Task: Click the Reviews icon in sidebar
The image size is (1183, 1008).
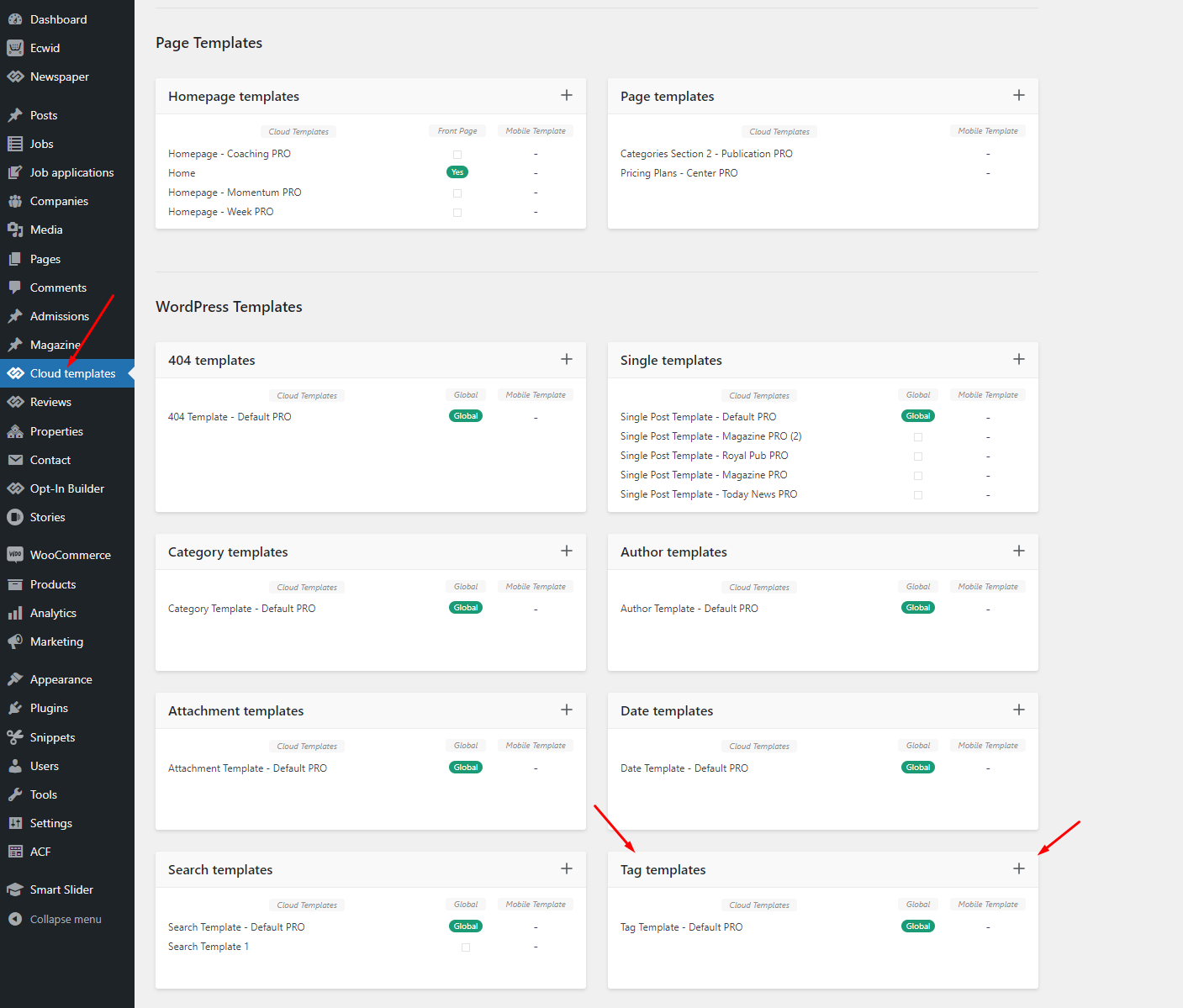Action: pos(15,402)
